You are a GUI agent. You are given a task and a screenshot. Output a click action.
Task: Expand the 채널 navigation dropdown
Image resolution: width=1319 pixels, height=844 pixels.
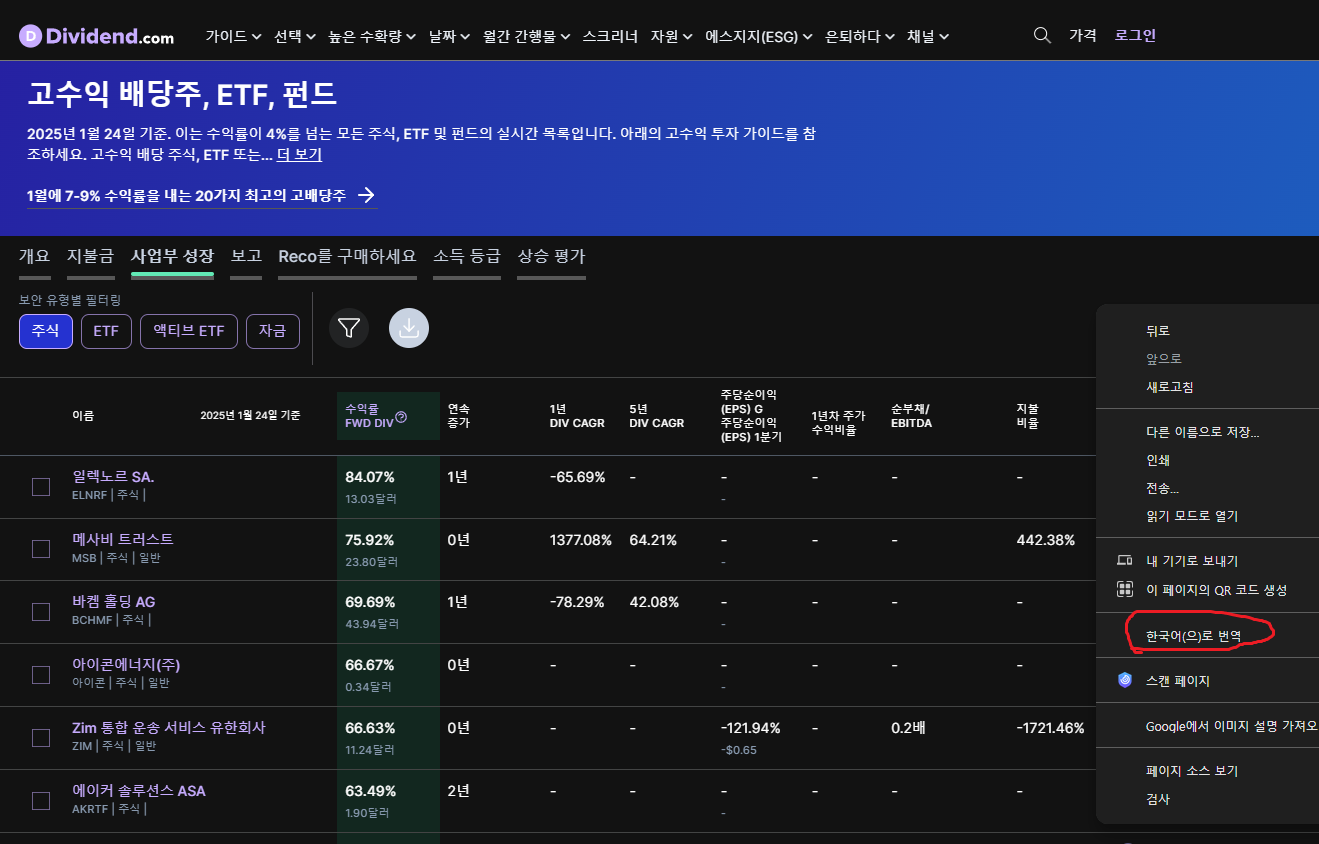coord(928,36)
